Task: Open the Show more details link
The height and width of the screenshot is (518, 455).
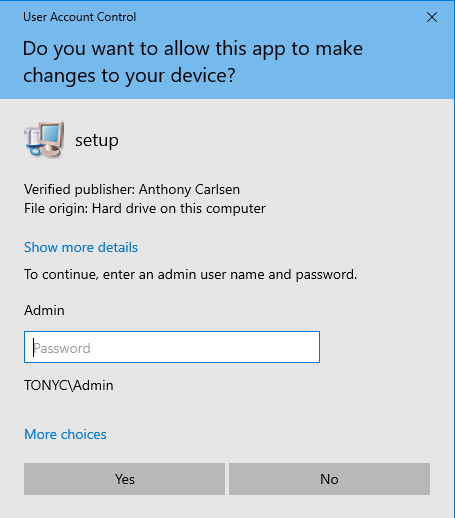Action: pyautogui.click(x=81, y=247)
